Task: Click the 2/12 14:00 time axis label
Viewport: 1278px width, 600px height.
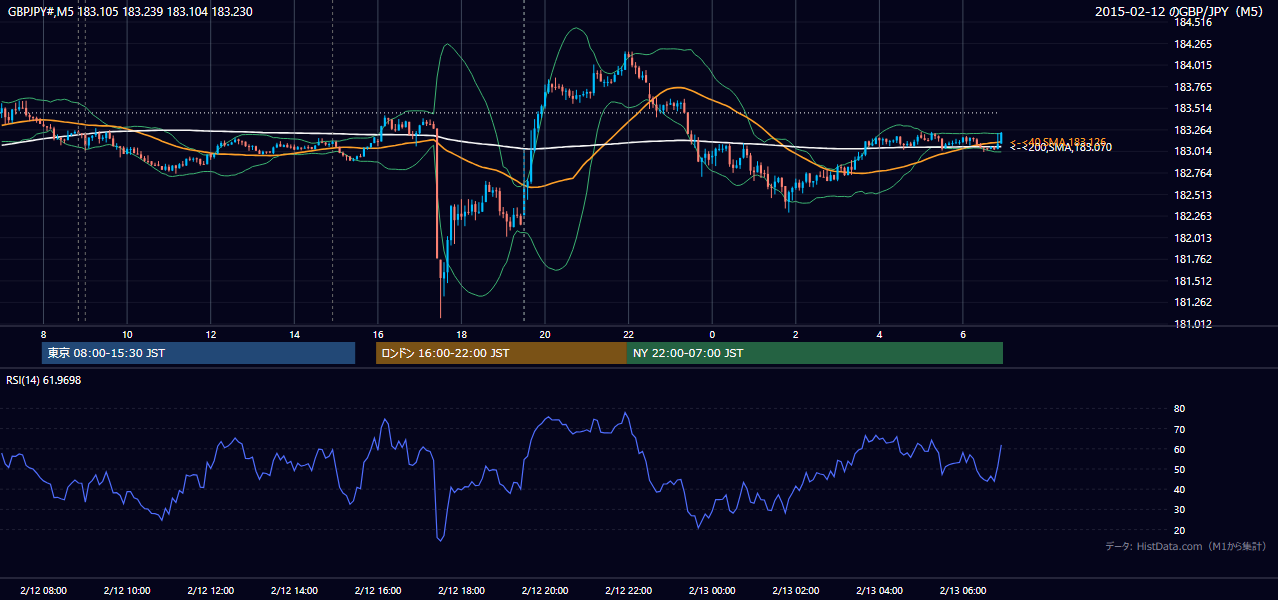Action: click(x=294, y=591)
